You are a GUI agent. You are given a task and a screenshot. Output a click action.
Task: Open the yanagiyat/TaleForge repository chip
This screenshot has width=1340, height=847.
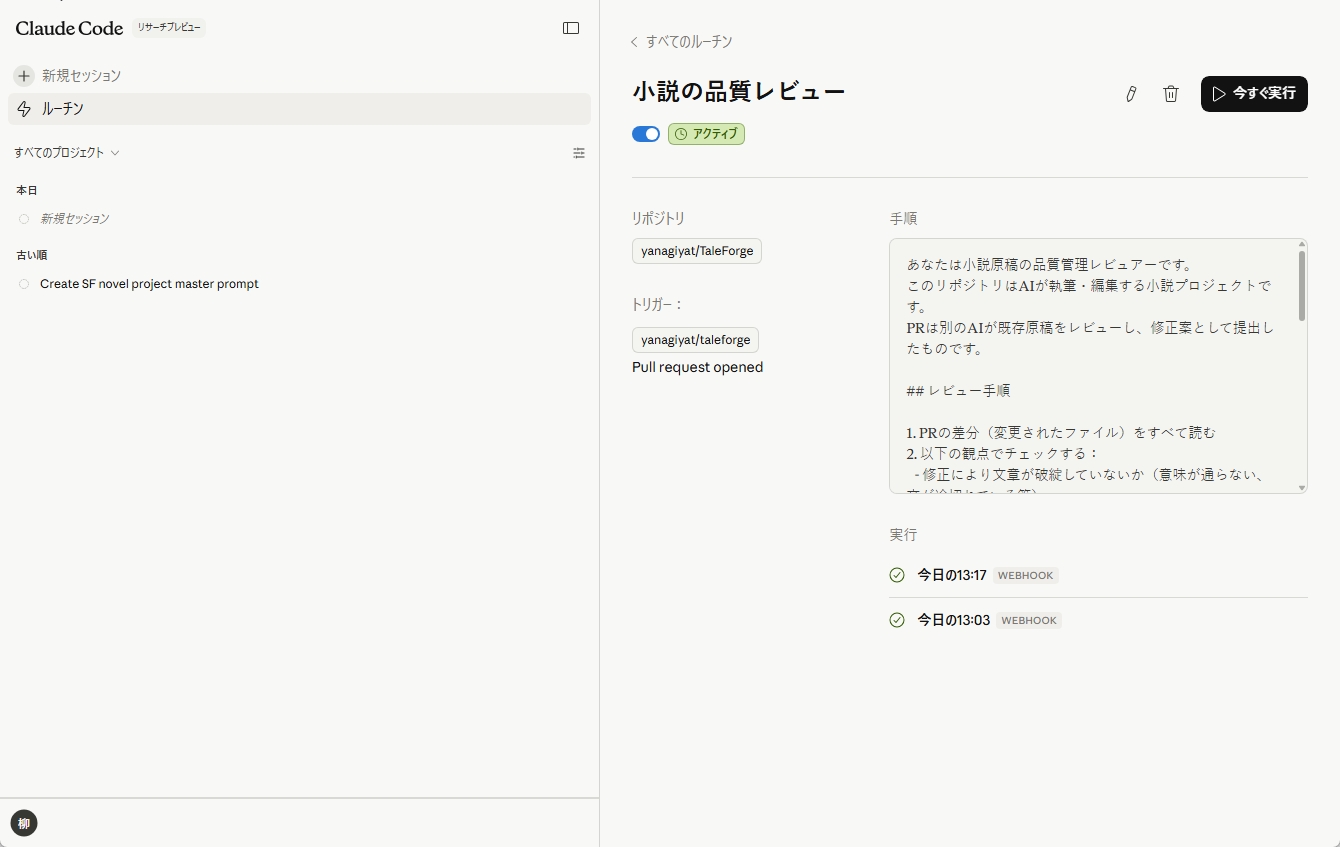coord(696,251)
